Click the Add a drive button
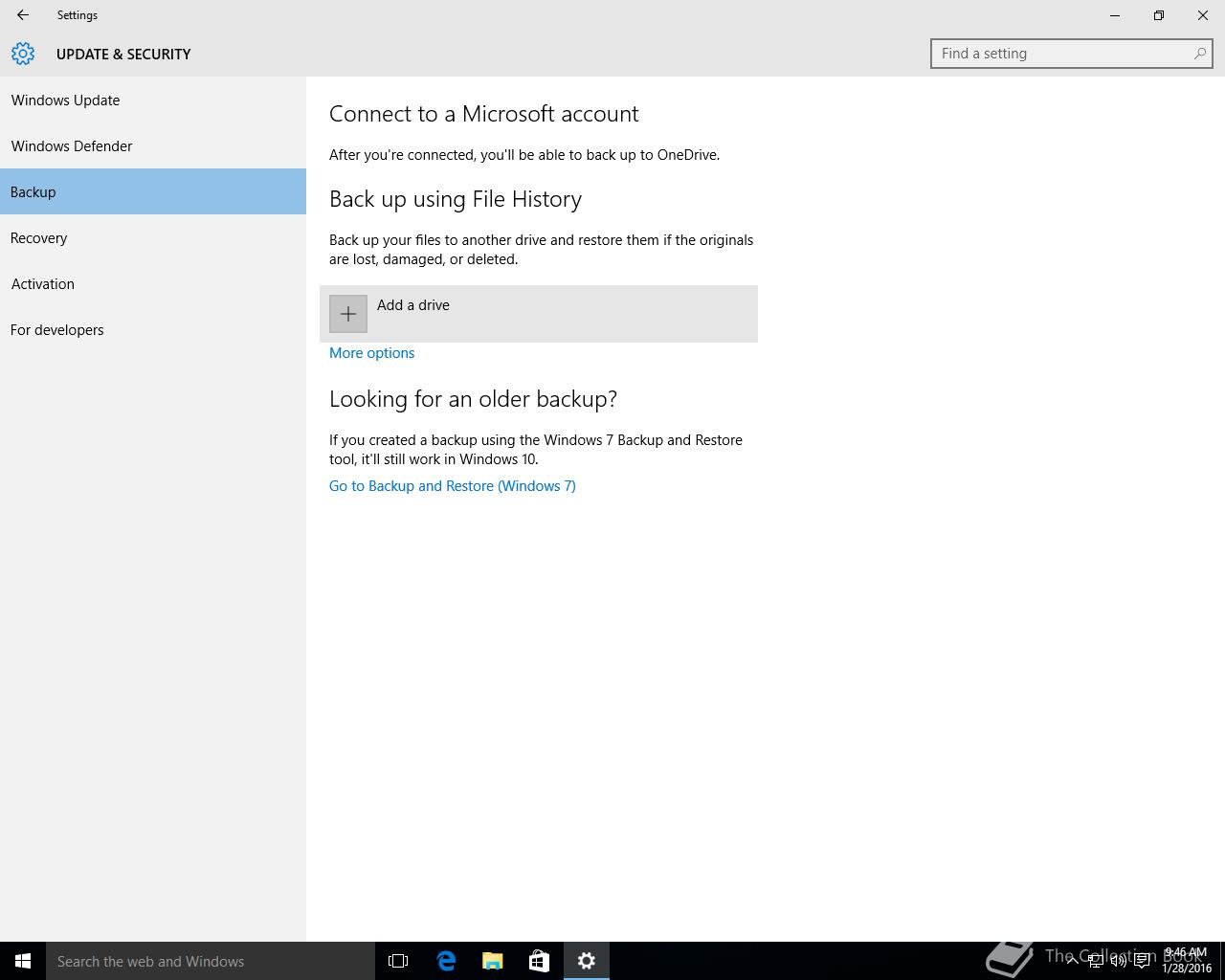Viewport: 1225px width, 980px height. click(539, 314)
